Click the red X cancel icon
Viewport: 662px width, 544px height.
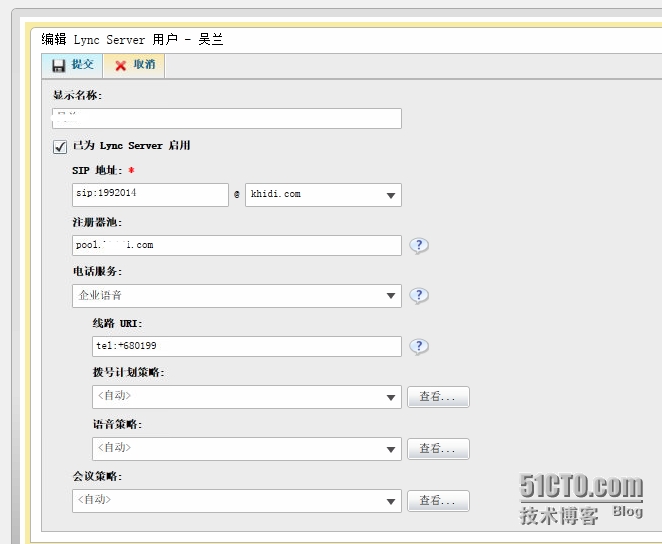point(120,66)
